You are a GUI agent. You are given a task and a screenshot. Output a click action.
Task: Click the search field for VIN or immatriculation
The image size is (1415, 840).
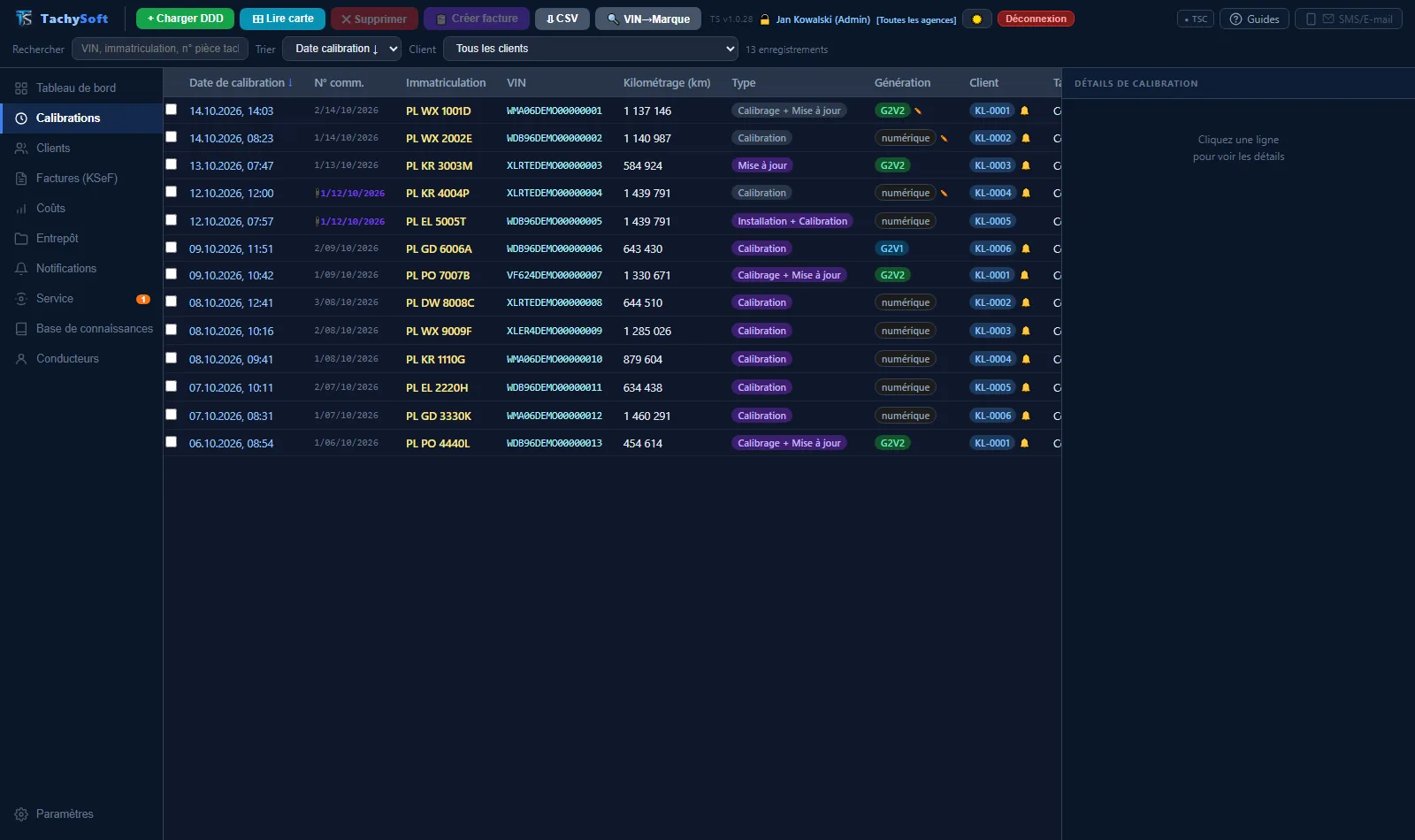coord(160,49)
